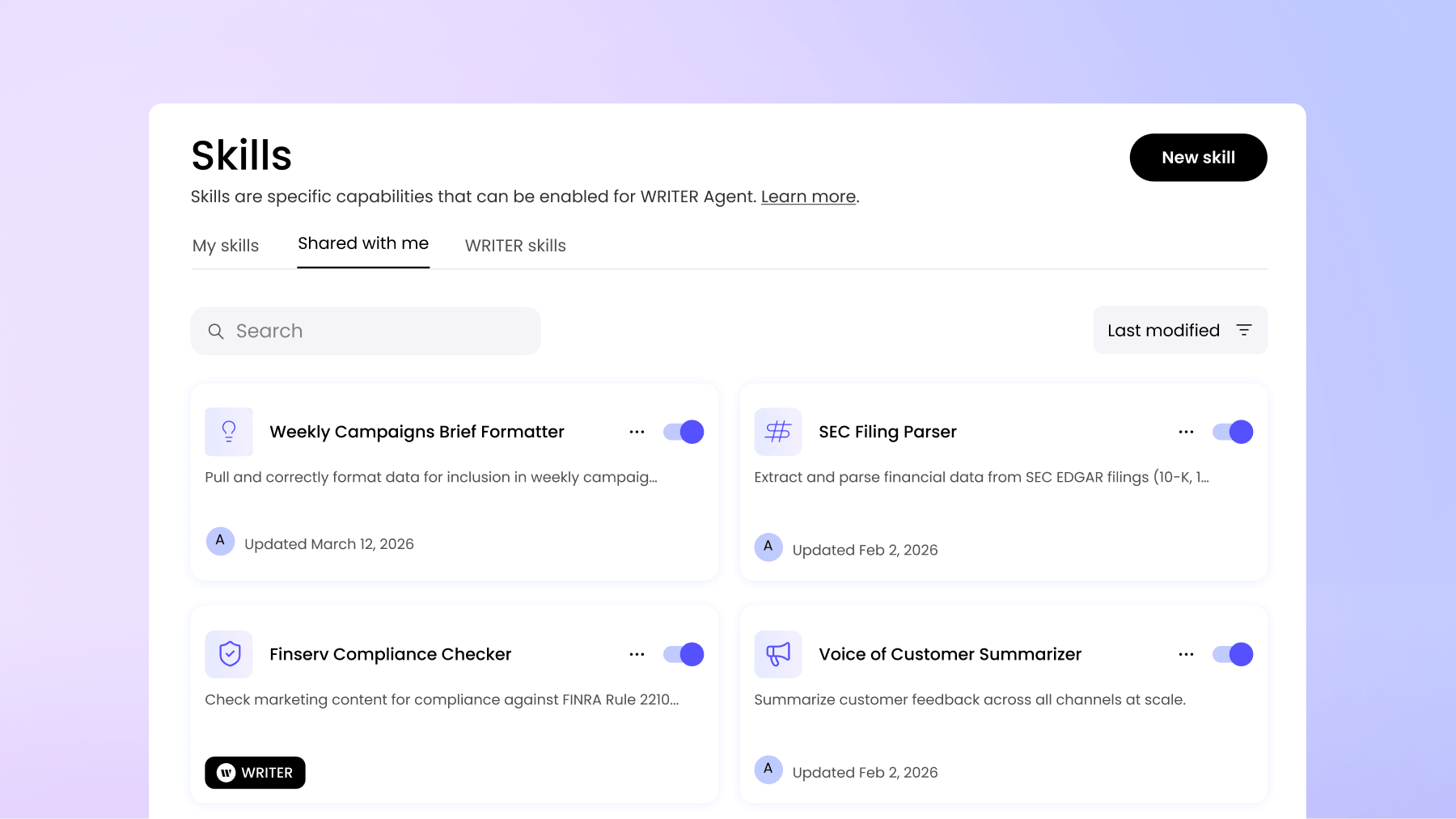Viewport: 1456px width, 819px height.
Task: Click the hashtag icon for SEC Filing Parser
Action: pos(777,432)
